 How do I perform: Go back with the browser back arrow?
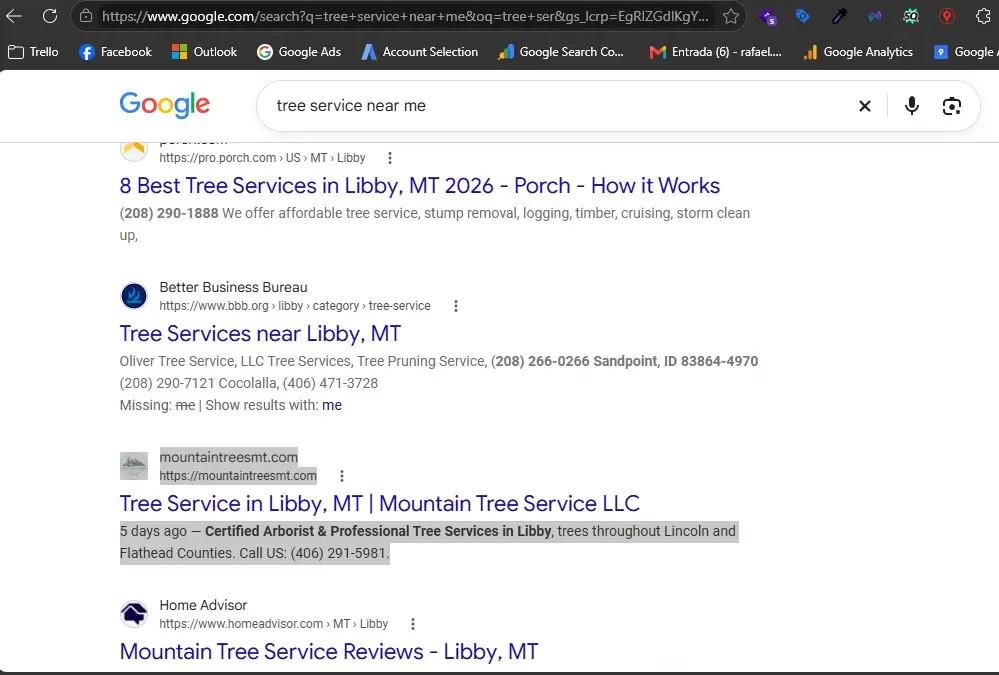coord(14,16)
